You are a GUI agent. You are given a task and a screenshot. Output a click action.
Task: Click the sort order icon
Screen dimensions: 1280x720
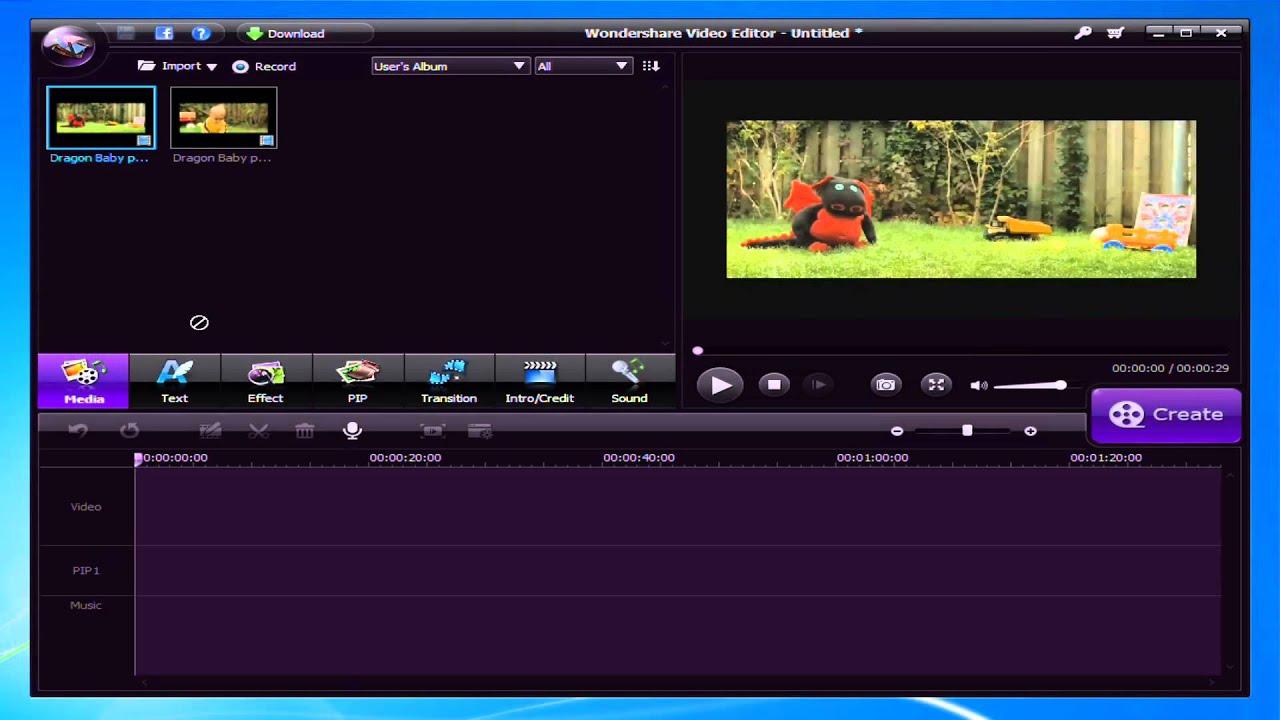click(651, 66)
